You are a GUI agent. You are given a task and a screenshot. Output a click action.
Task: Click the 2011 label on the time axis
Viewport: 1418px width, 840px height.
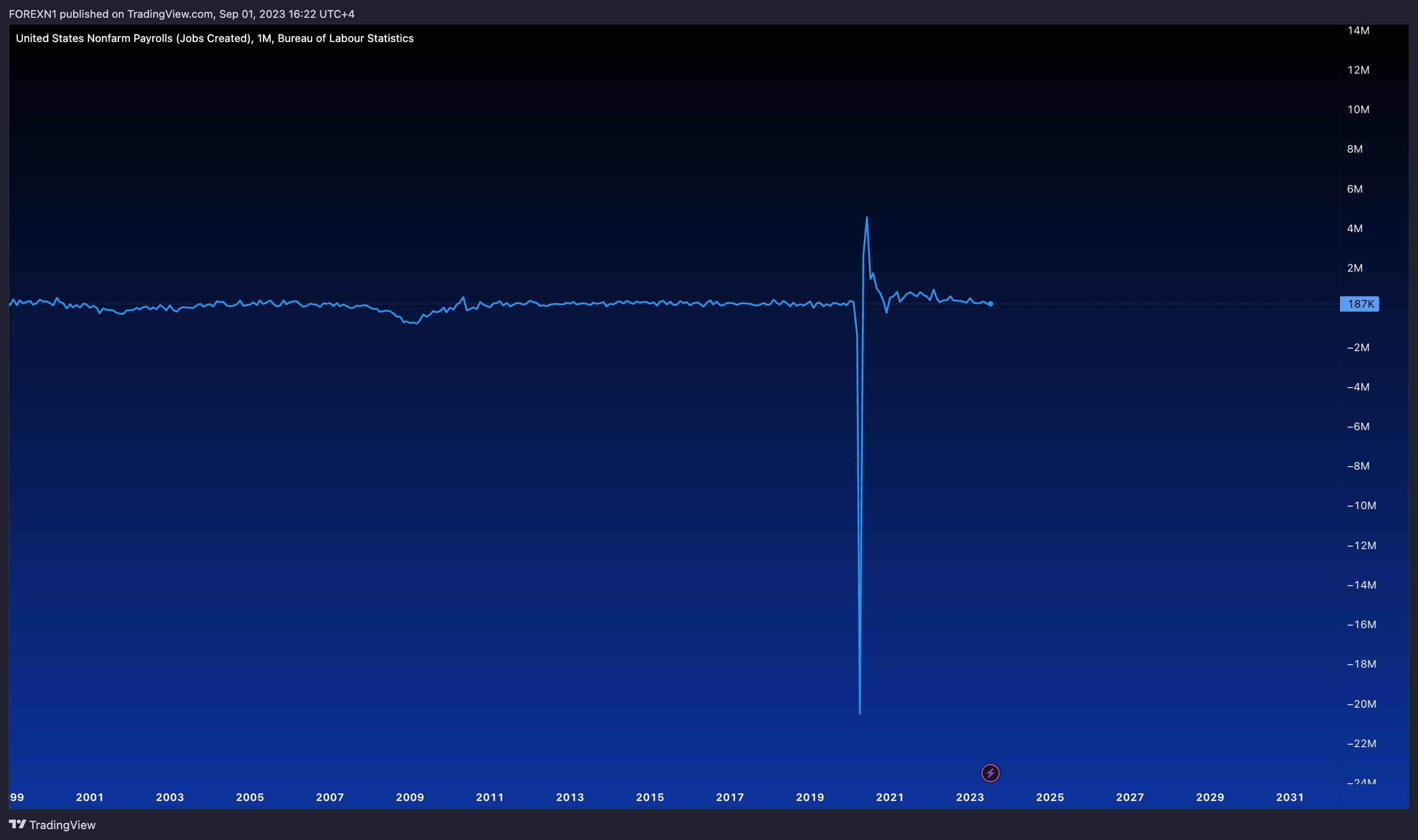pyautogui.click(x=489, y=797)
